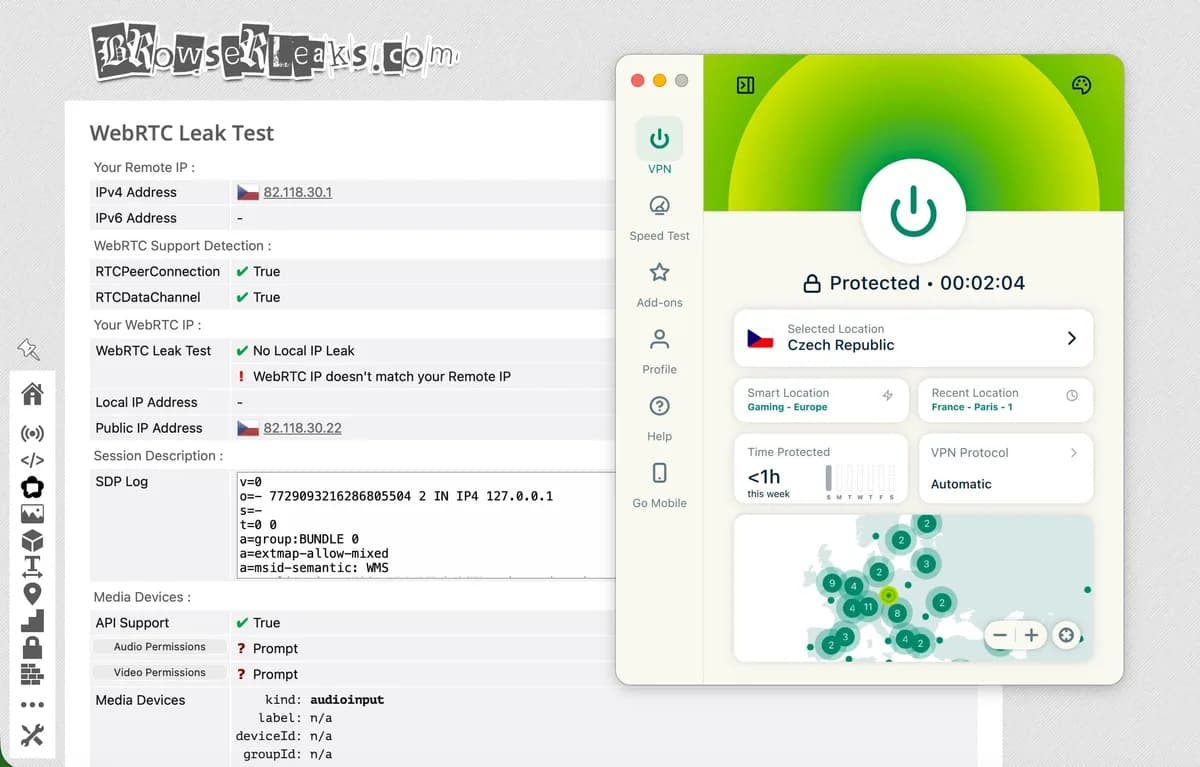Open the picture icon in the sidebar
The height and width of the screenshot is (767, 1200).
pyautogui.click(x=32, y=514)
